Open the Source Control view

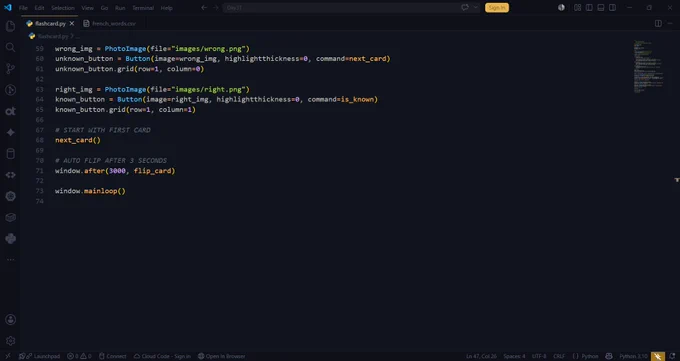click(10, 69)
